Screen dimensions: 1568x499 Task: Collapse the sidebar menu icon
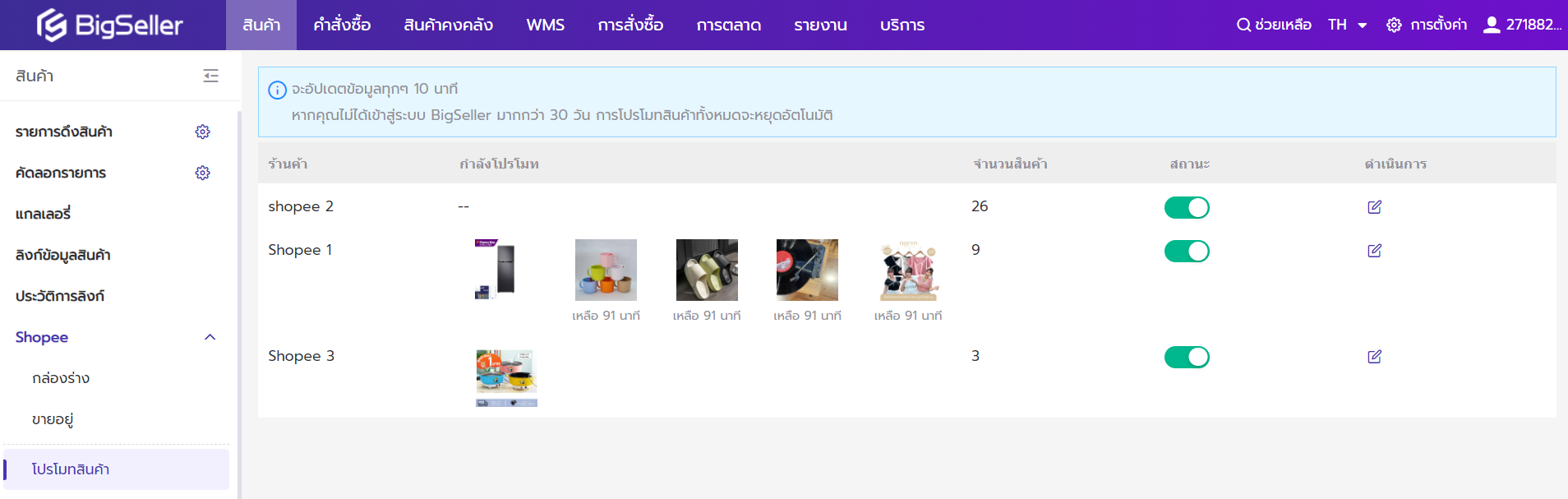[211, 76]
